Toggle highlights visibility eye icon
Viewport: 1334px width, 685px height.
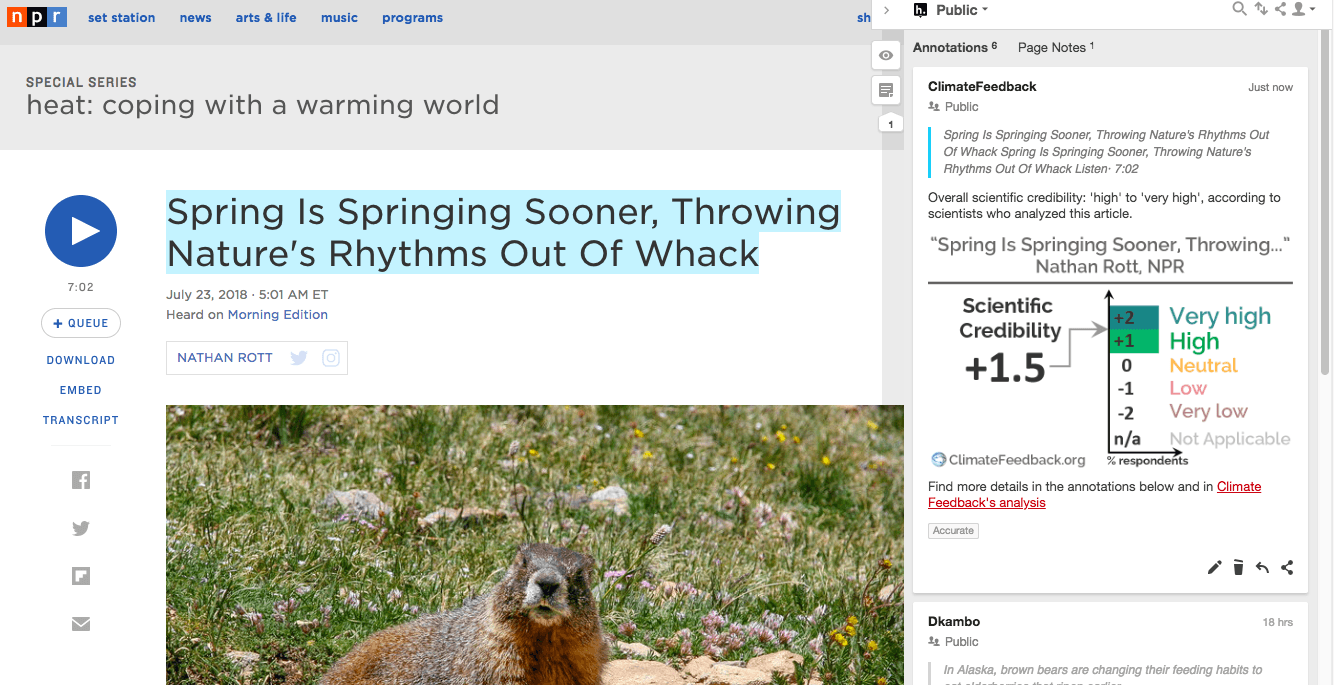(886, 55)
